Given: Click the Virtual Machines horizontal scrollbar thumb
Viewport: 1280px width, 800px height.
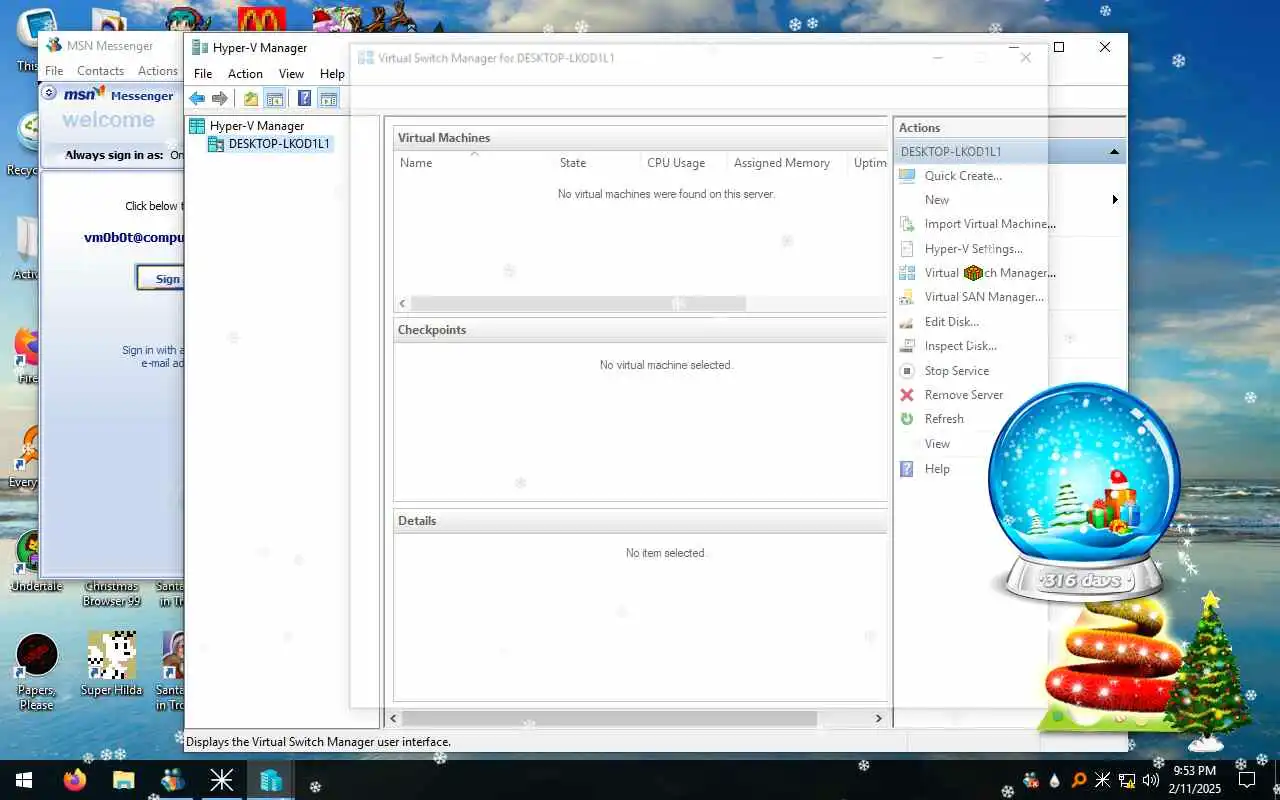Looking at the screenshot, I should point(578,303).
